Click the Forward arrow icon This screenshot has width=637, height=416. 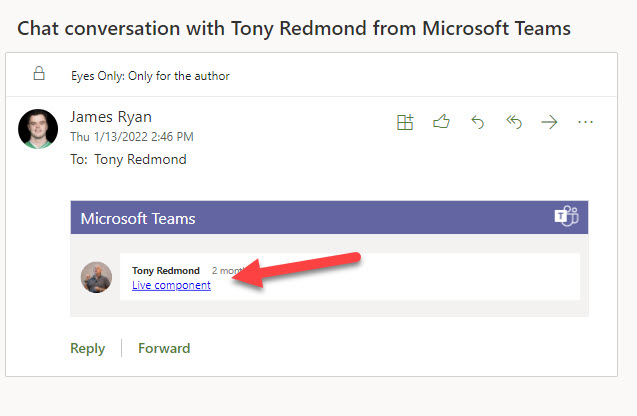(549, 122)
